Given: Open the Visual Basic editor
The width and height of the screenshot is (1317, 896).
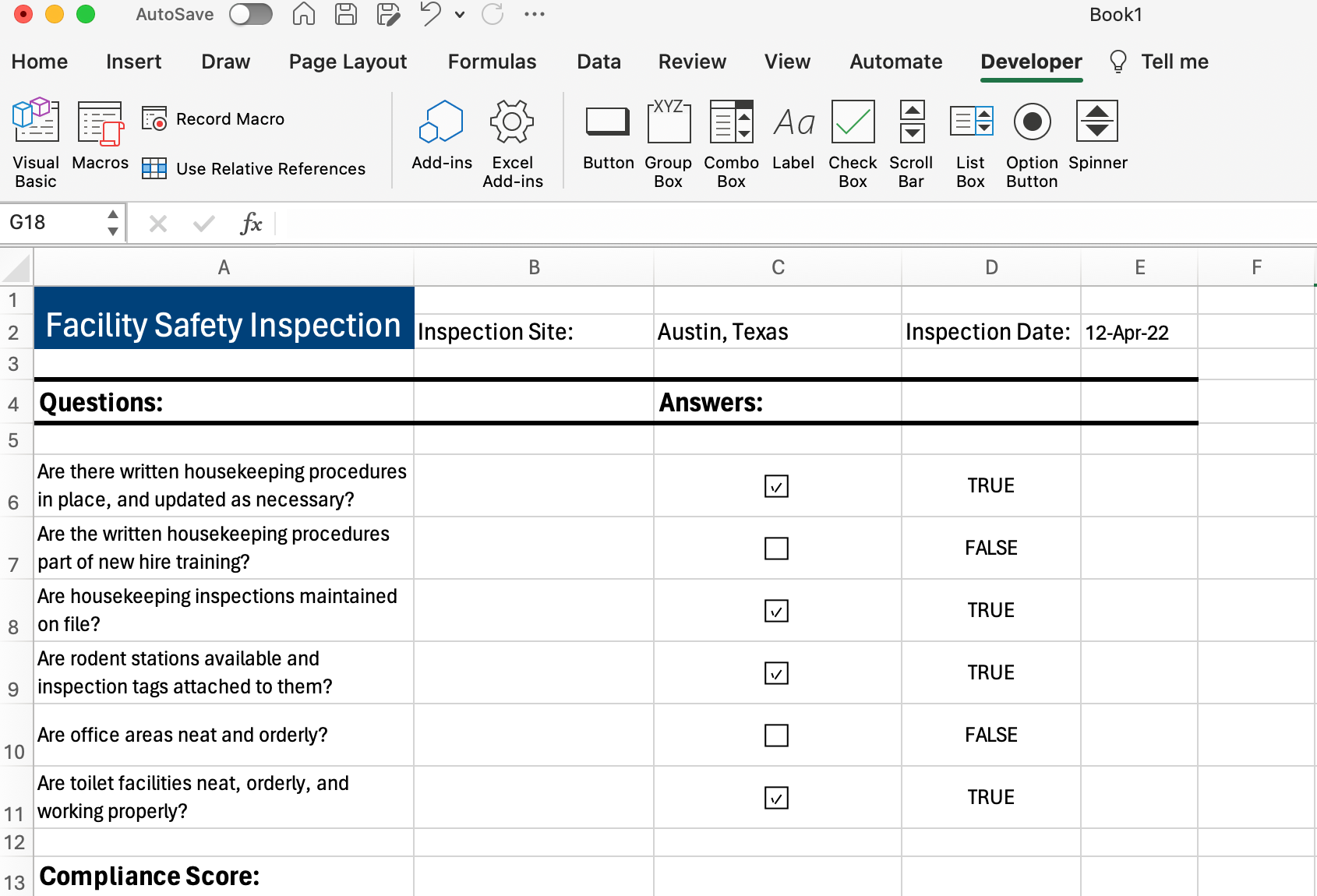Looking at the screenshot, I should point(35,140).
